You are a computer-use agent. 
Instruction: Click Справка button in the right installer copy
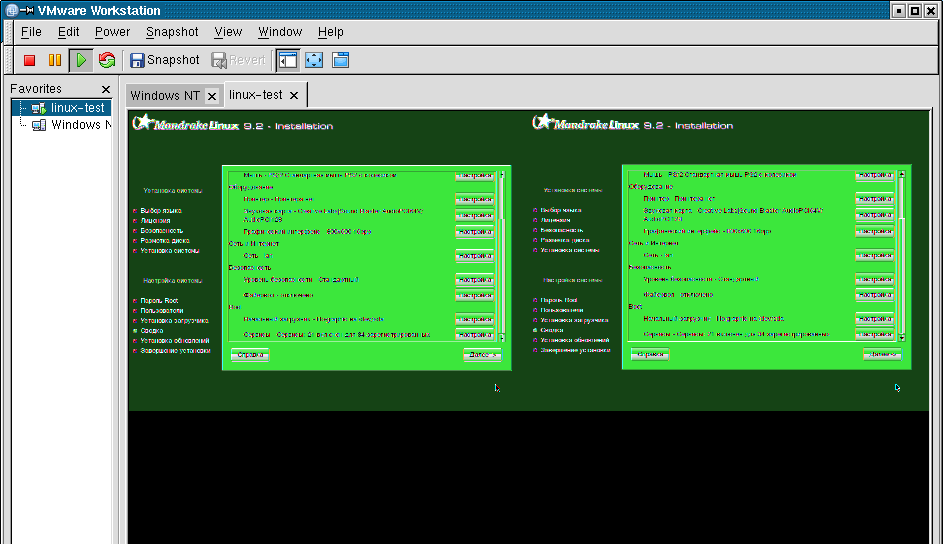click(x=650, y=354)
